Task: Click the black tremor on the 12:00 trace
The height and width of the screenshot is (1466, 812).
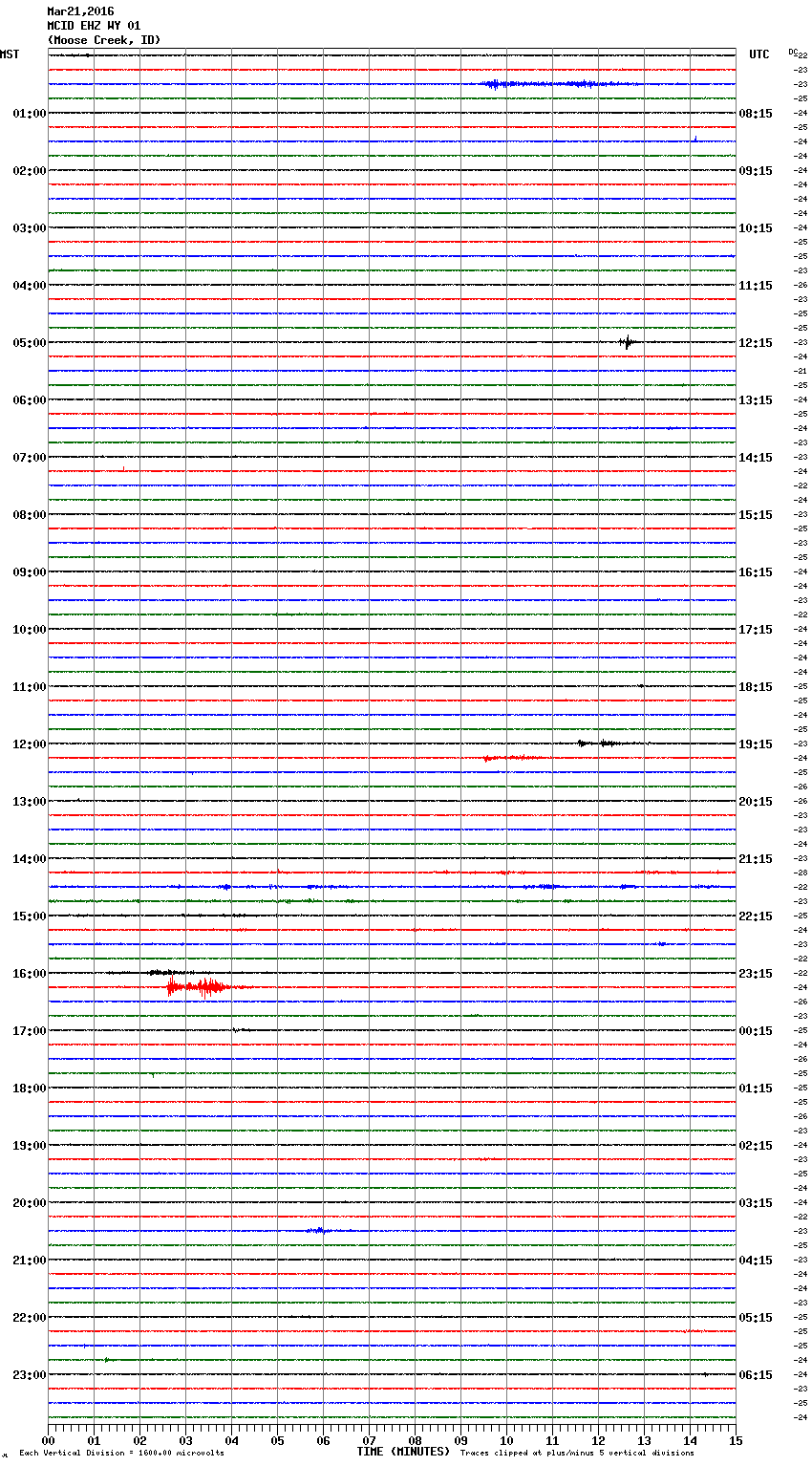Action: pos(600,743)
